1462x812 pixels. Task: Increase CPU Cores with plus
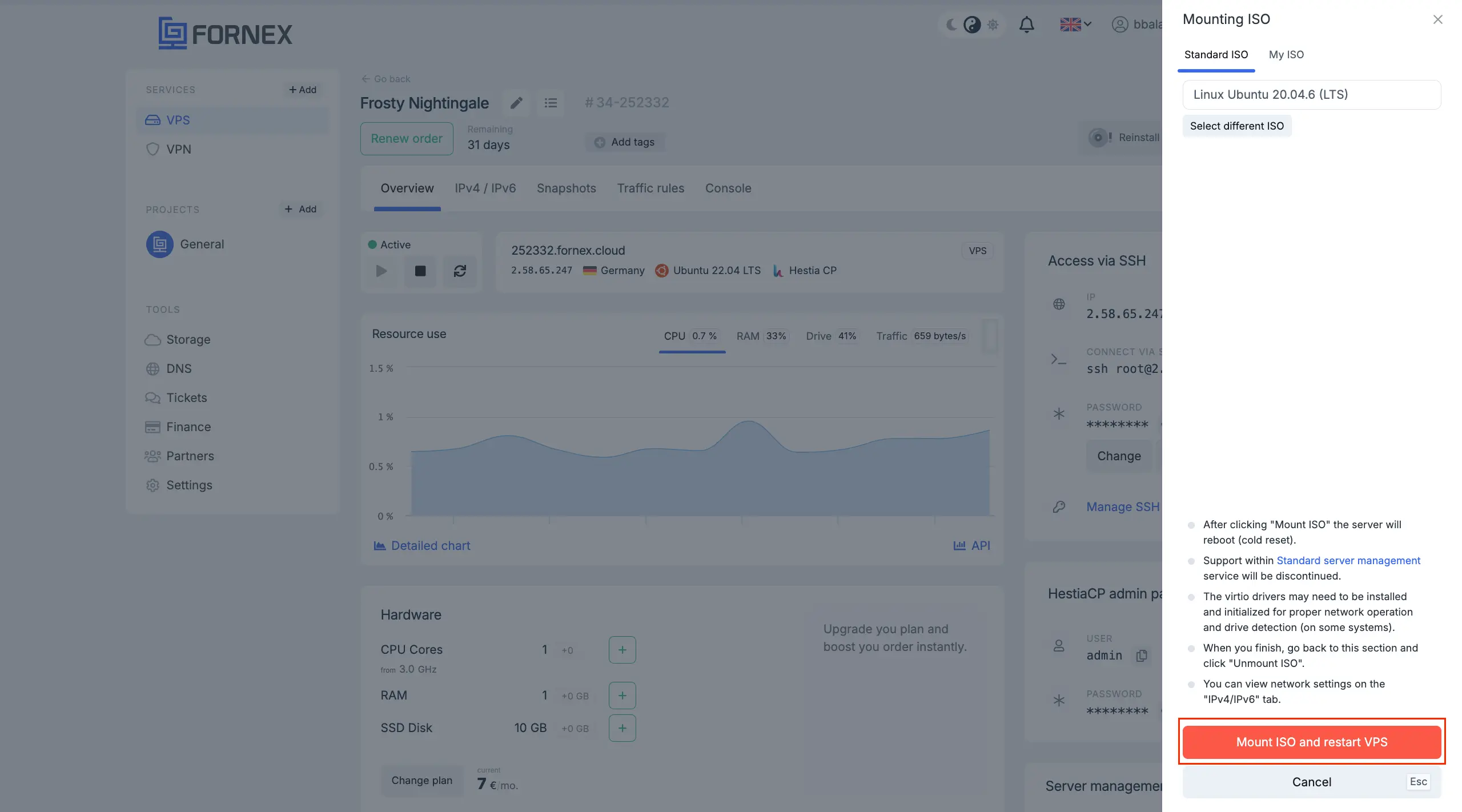(622, 650)
